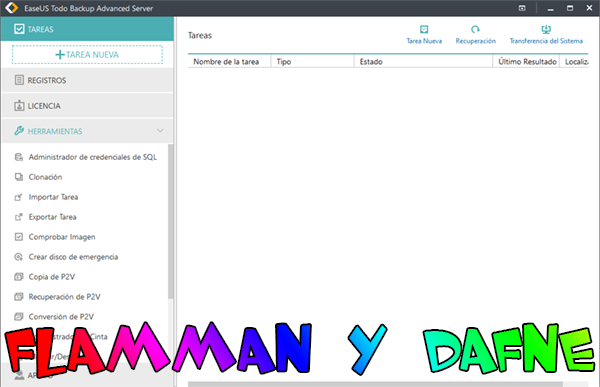The image size is (600, 387).
Task: Click the Exportar Tarea icon
Action: tap(19, 217)
